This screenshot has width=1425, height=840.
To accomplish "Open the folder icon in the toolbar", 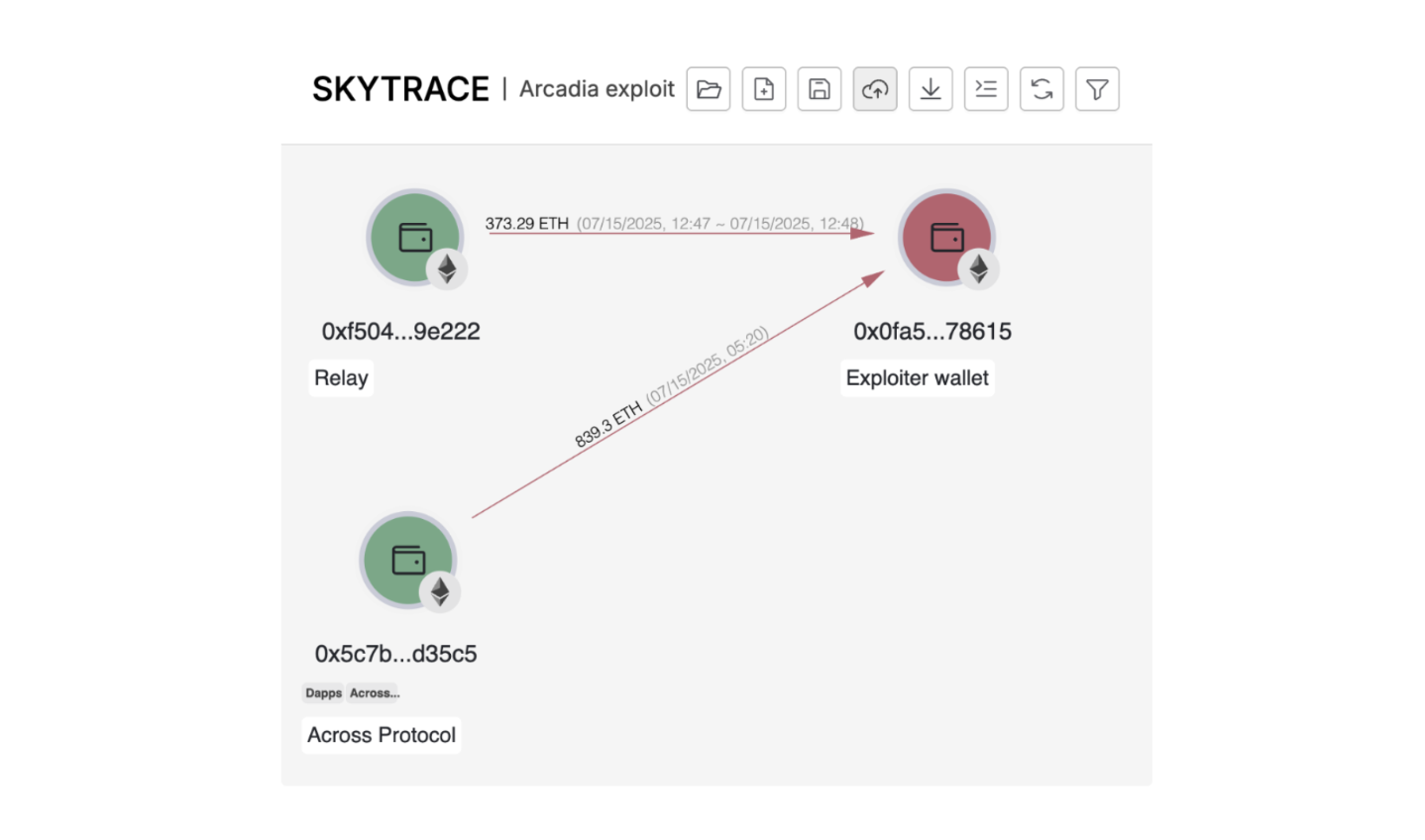I will [x=708, y=89].
